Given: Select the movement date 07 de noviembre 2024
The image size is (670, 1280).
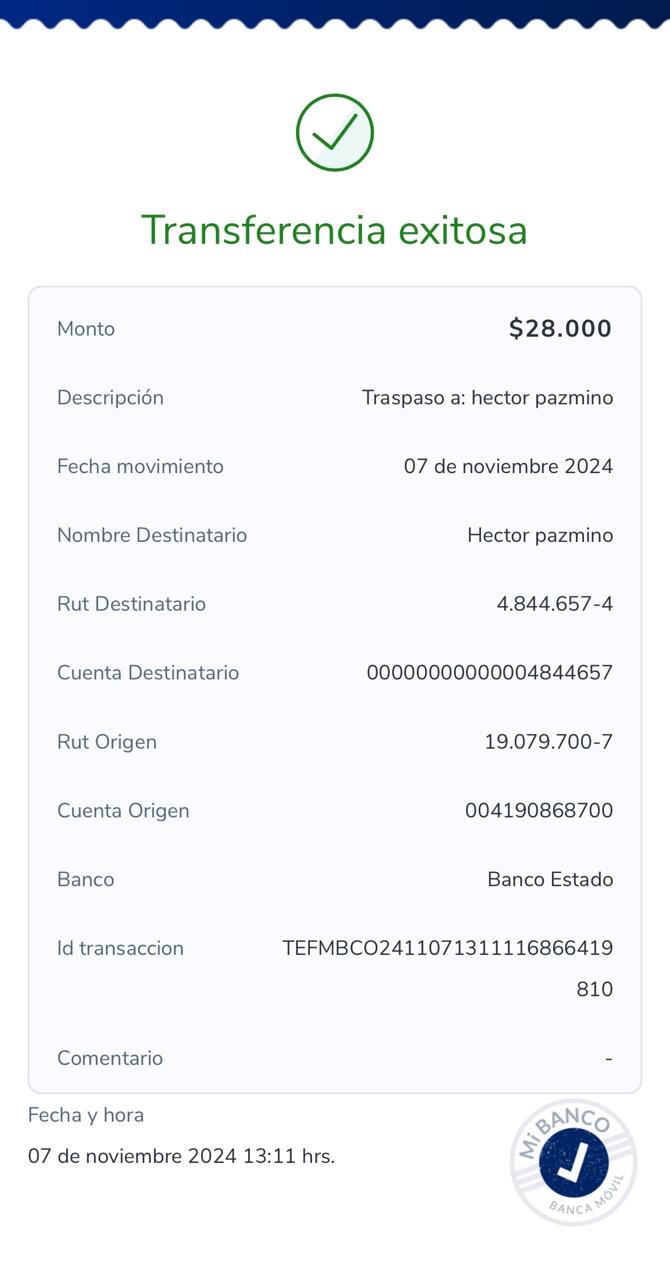Looking at the screenshot, I should [x=508, y=467].
